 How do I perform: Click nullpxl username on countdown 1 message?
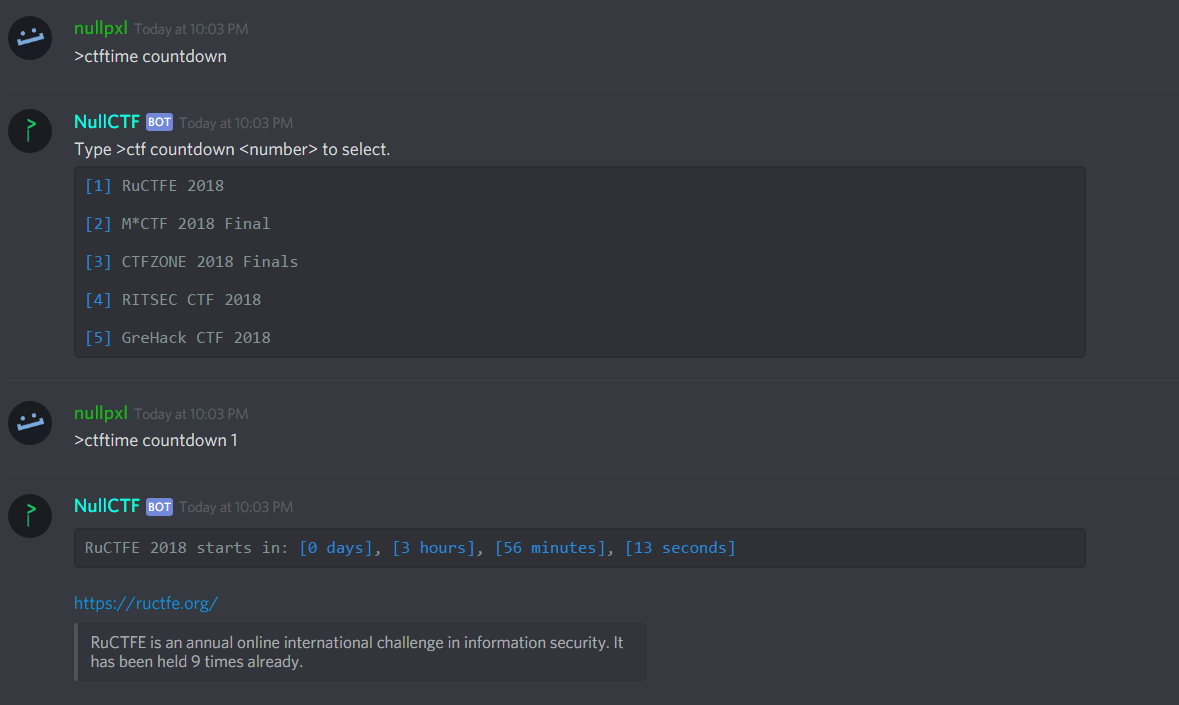(101, 413)
